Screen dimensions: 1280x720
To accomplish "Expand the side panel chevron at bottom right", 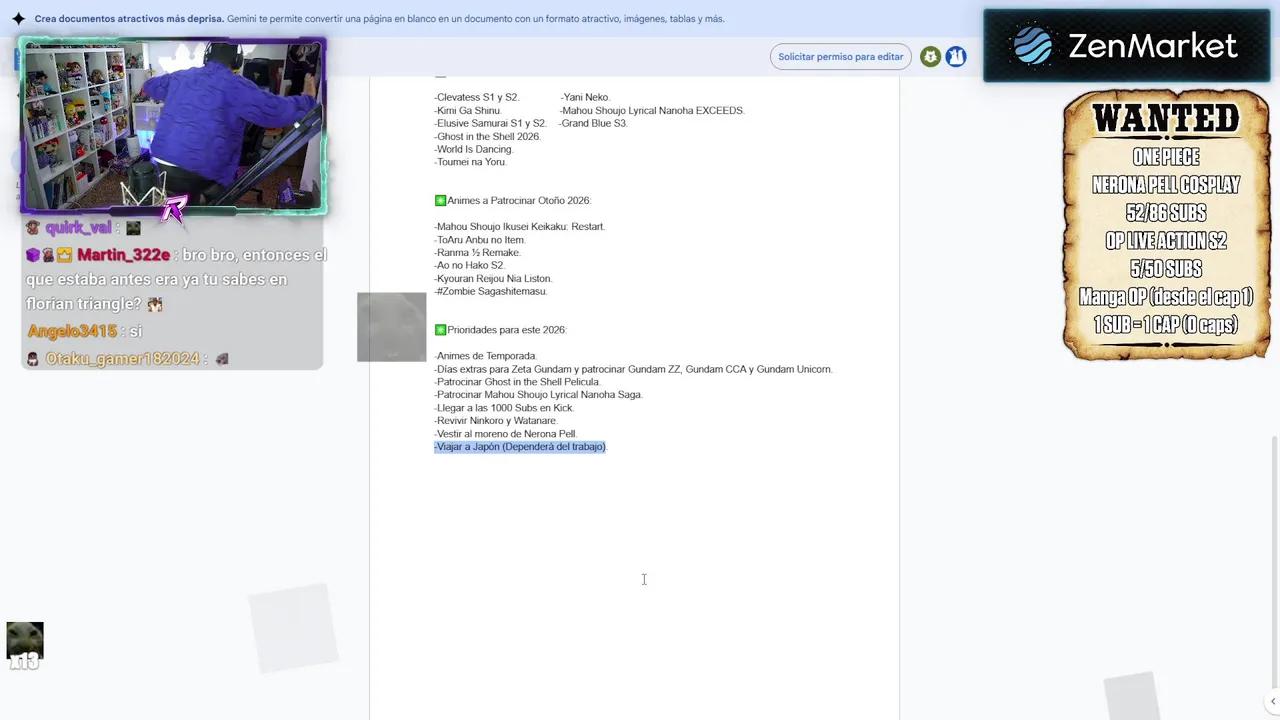I will click(1272, 702).
